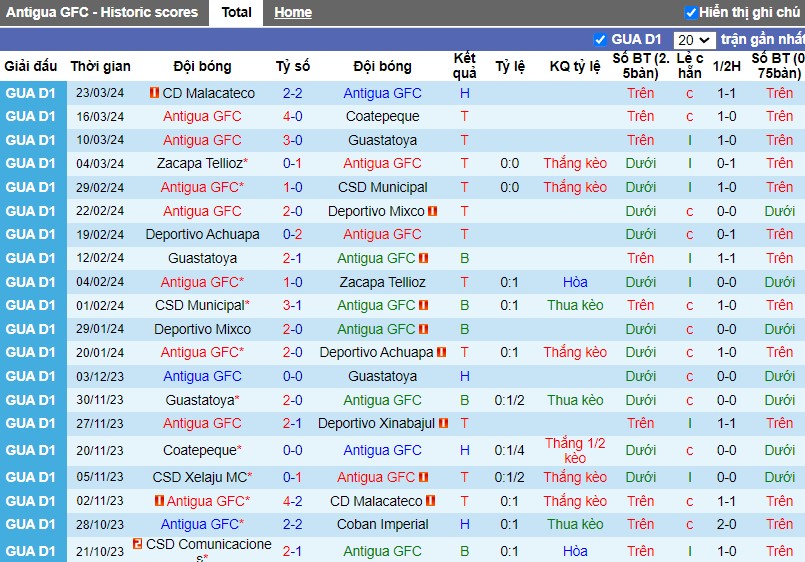Select Deportivo Achuapa in 19/02/24 row
This screenshot has width=805, height=562.
pos(202,234)
